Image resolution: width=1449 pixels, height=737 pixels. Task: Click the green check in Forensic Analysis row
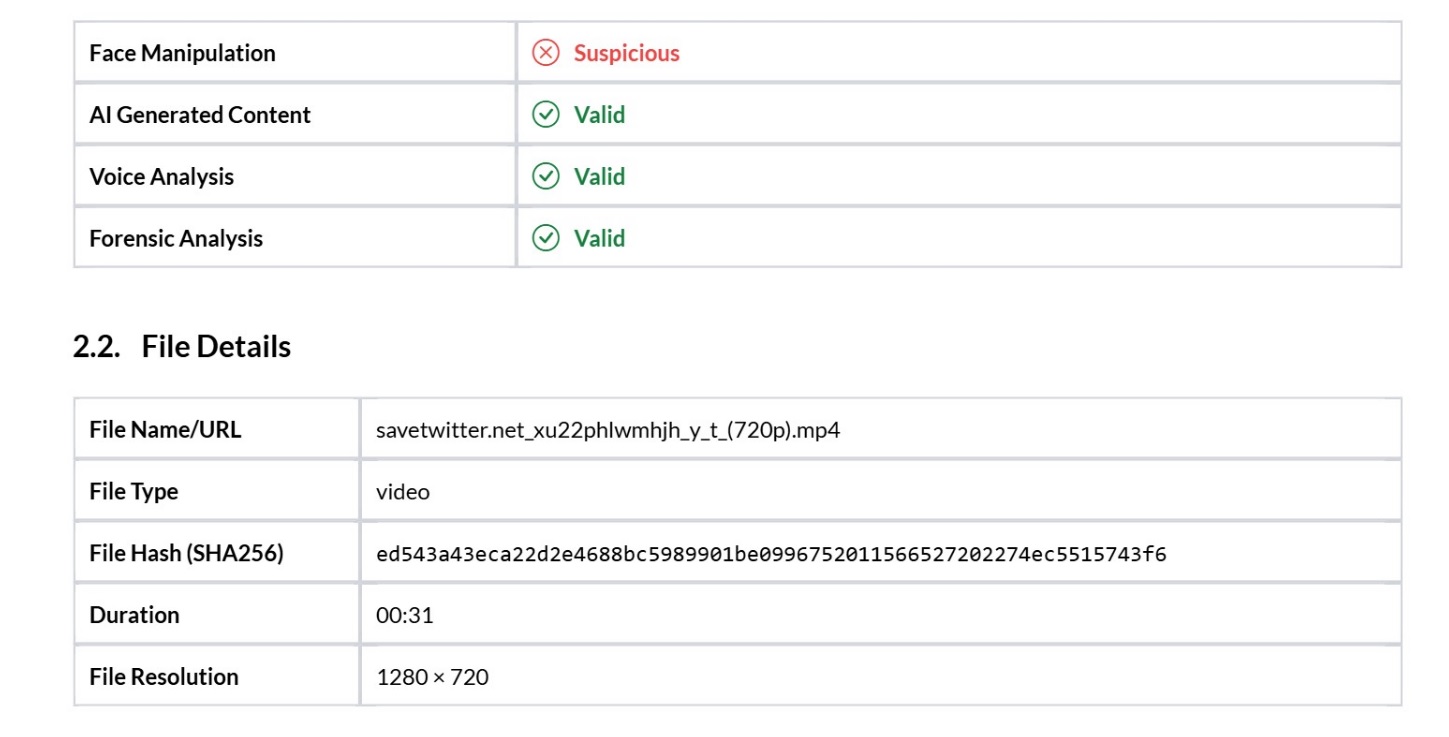point(545,238)
